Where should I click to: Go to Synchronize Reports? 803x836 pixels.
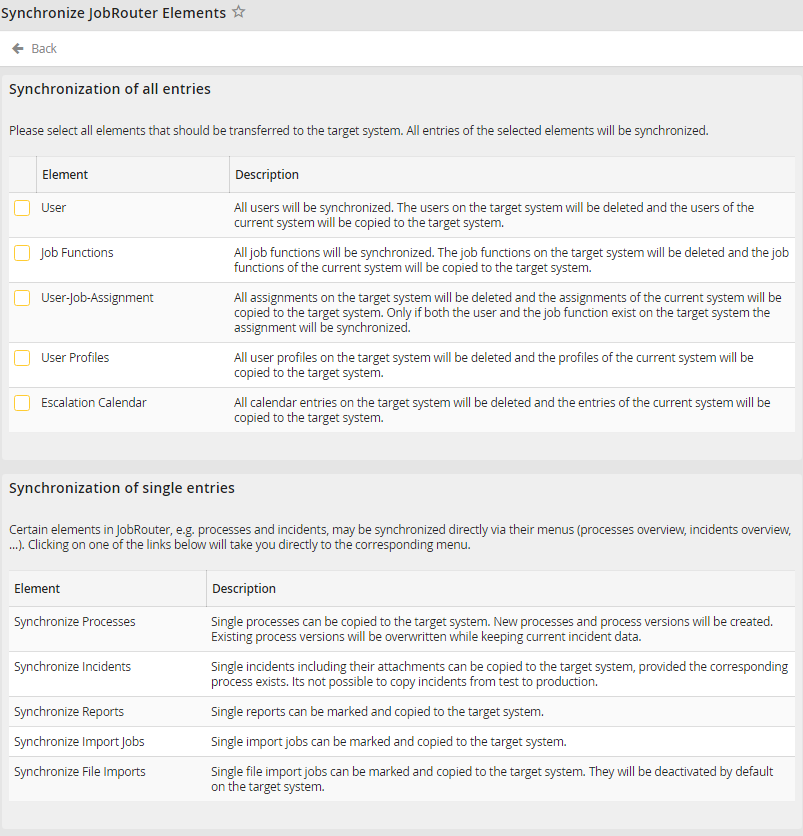click(69, 712)
